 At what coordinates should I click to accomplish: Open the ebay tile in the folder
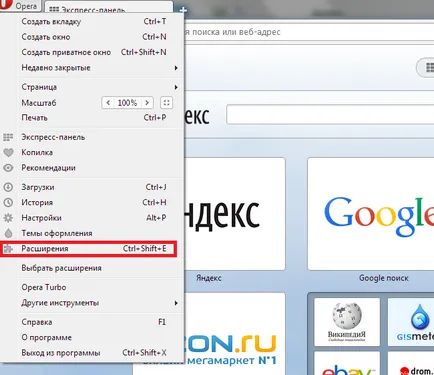pyautogui.click(x=347, y=363)
